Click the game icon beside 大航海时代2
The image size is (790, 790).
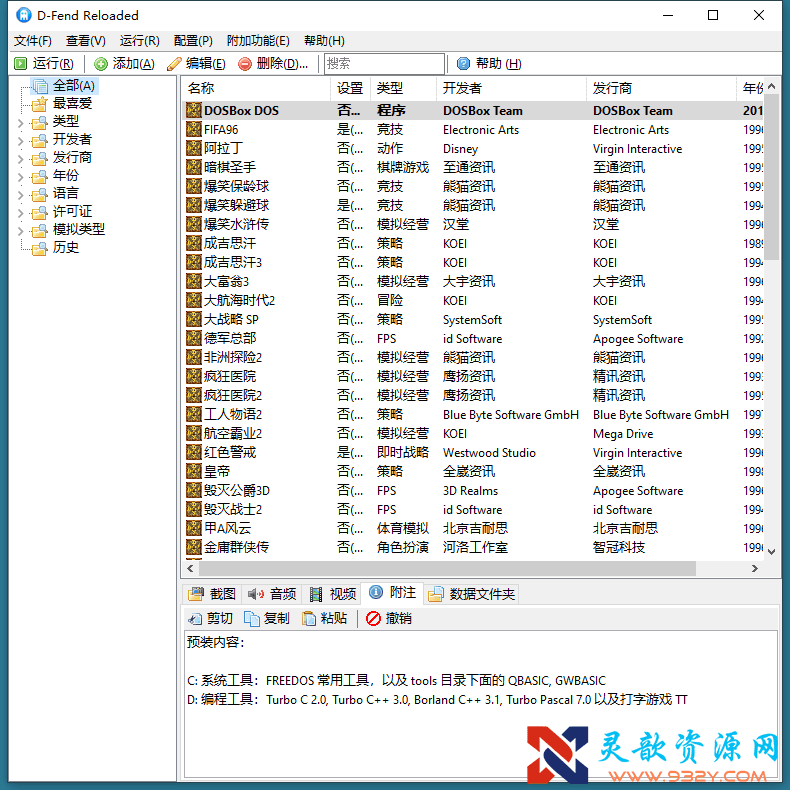point(194,300)
